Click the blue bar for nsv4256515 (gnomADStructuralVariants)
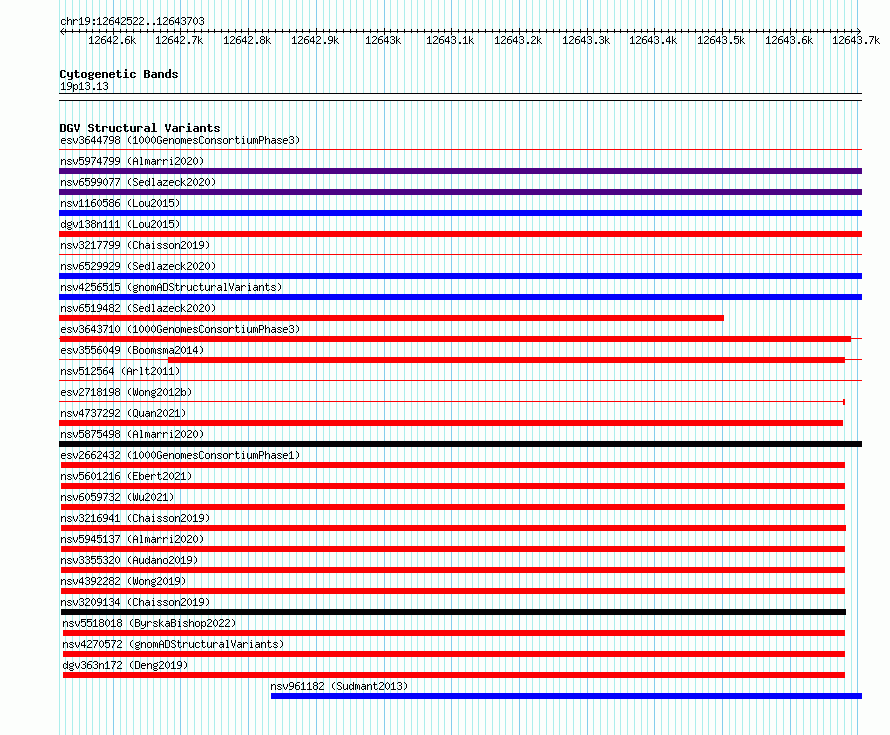The width and height of the screenshot is (890, 735). [460, 297]
